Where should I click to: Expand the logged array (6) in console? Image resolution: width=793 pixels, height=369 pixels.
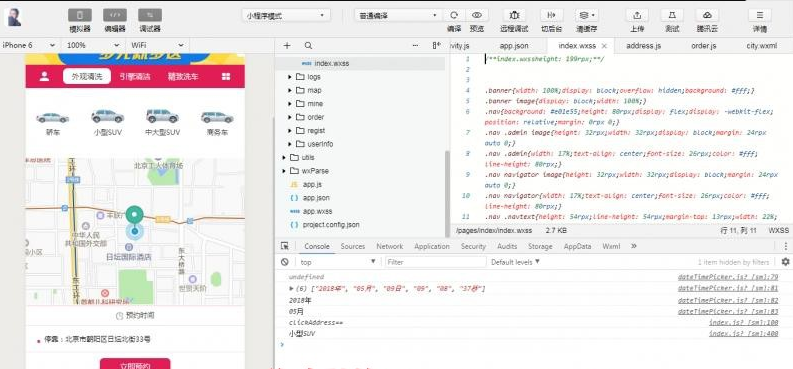click(x=291, y=289)
